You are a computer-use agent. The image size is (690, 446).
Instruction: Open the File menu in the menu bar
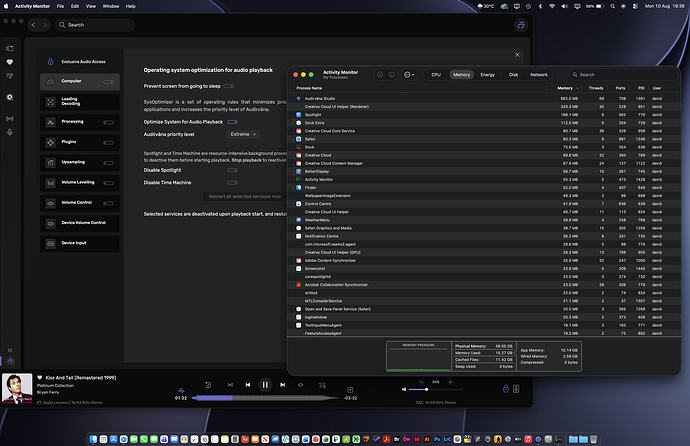click(x=60, y=6)
